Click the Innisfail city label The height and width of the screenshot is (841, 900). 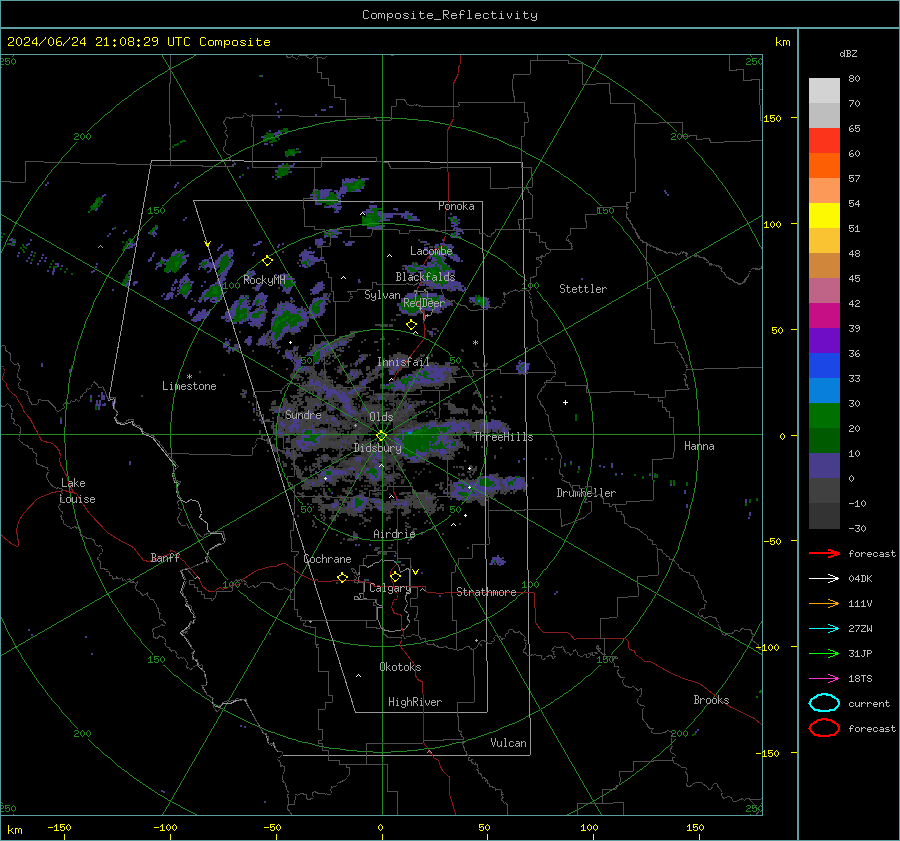pyautogui.click(x=403, y=362)
